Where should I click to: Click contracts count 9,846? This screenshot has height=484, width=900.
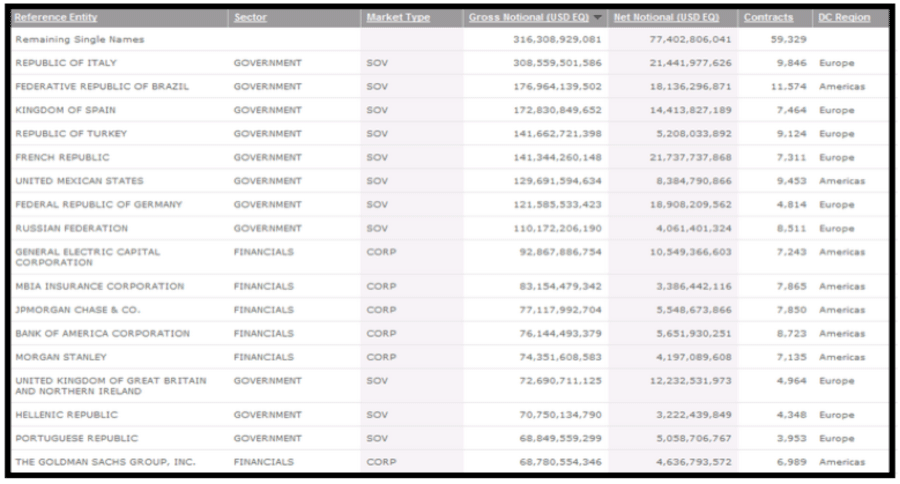792,63
